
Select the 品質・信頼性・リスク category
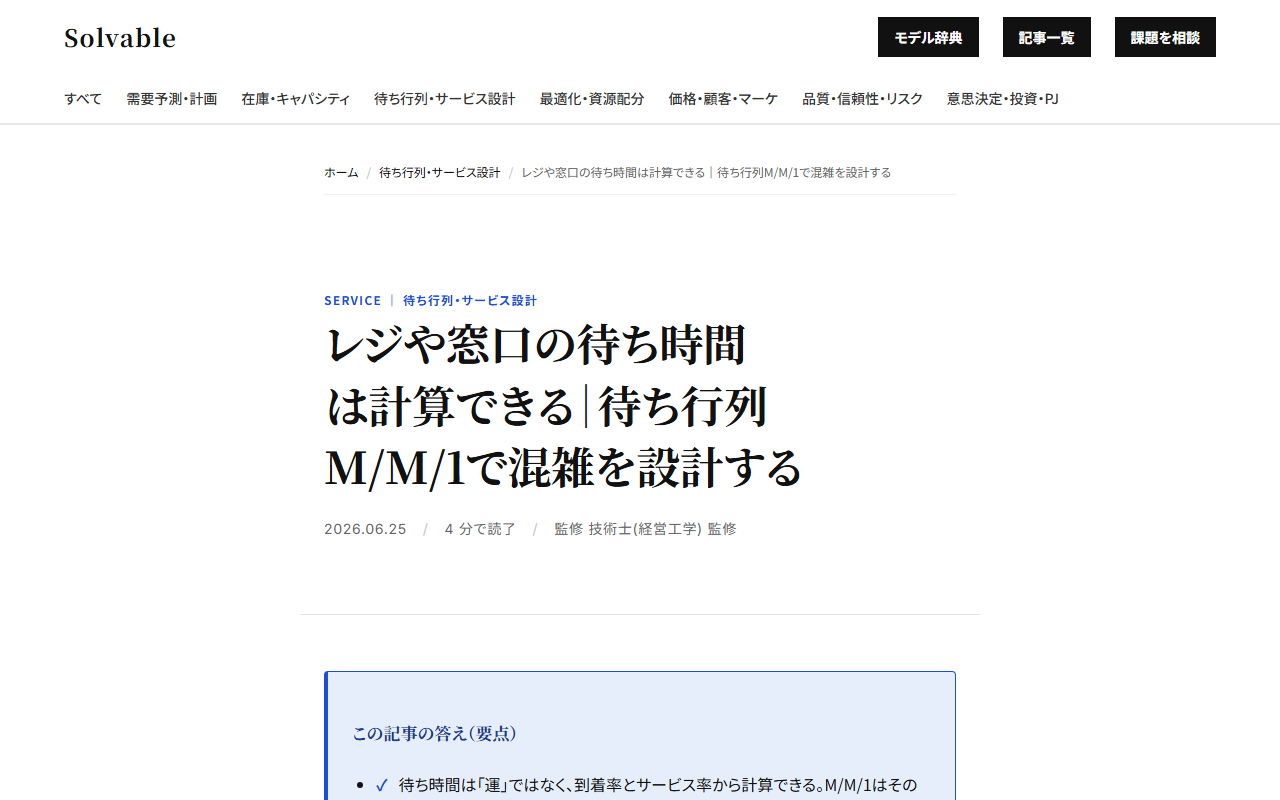862,99
